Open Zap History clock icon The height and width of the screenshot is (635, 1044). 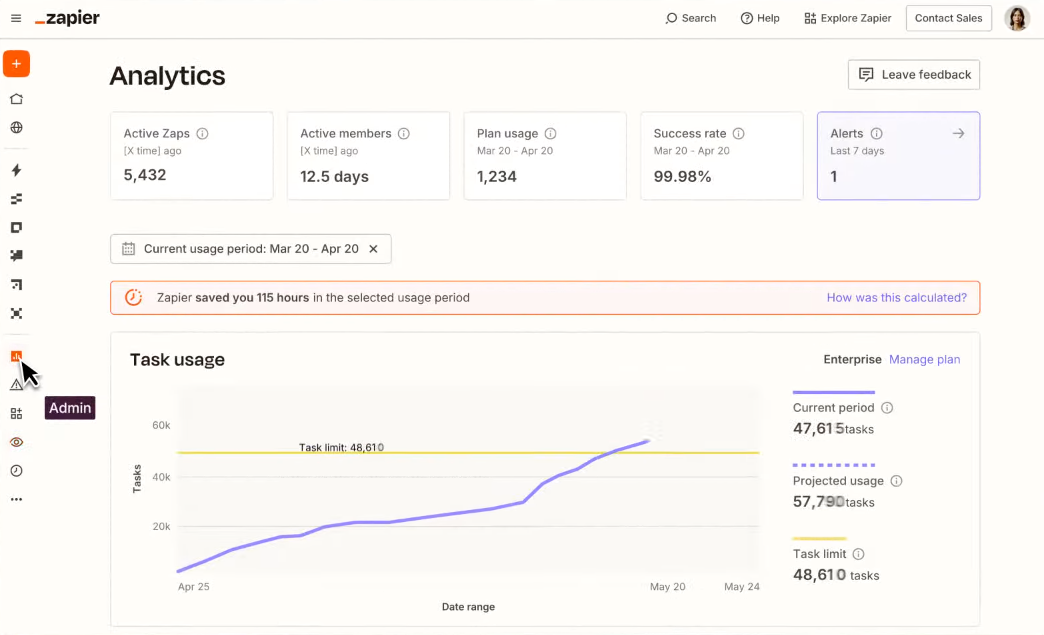17,471
